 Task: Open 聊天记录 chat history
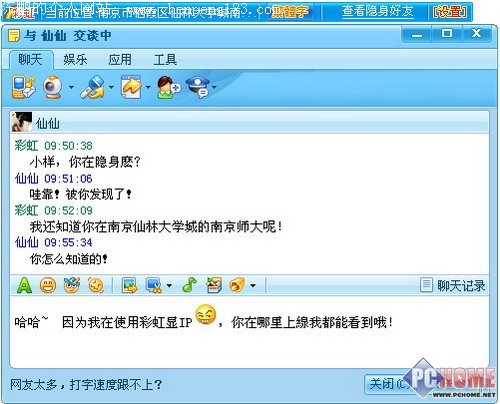(453, 286)
